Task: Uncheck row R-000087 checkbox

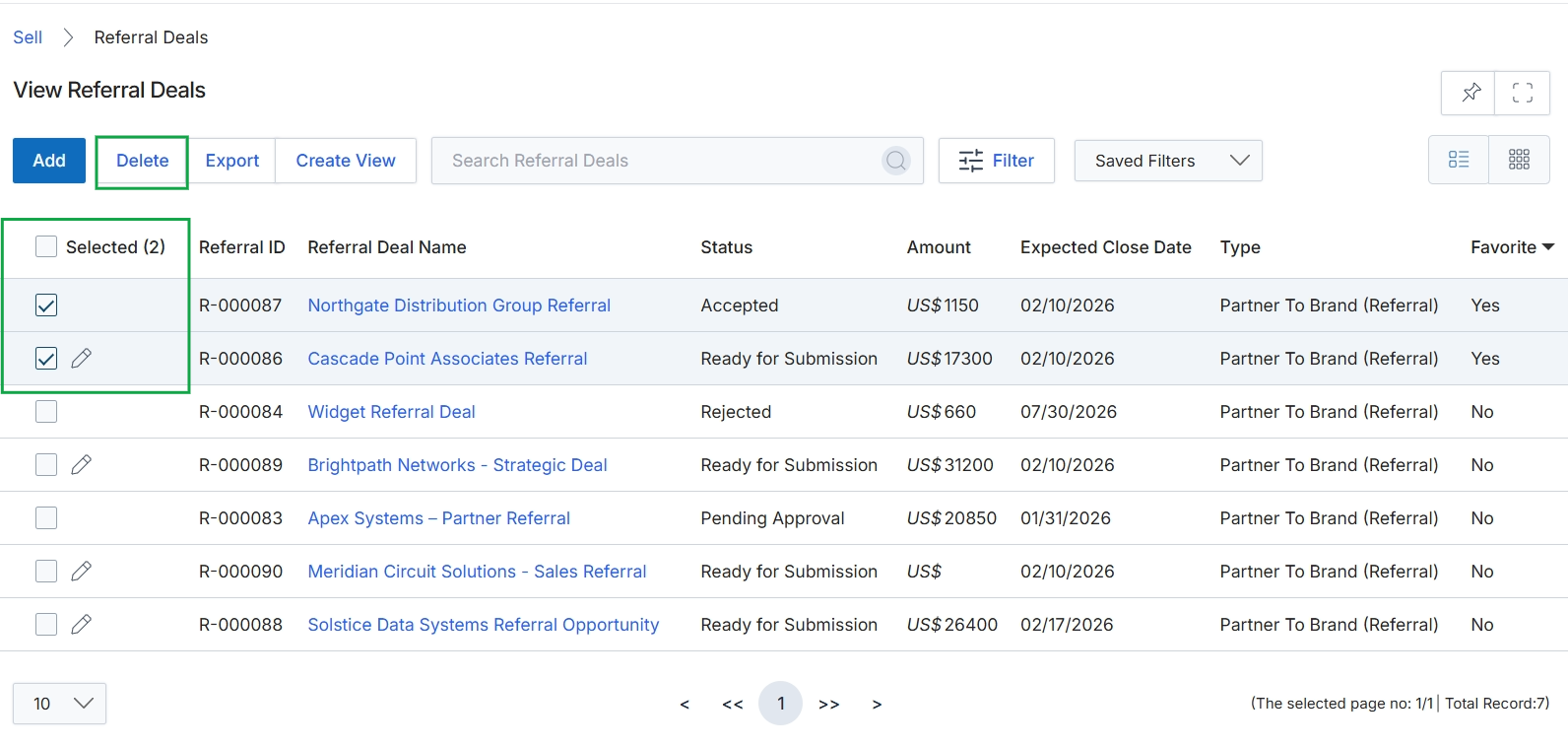Action: click(x=46, y=305)
